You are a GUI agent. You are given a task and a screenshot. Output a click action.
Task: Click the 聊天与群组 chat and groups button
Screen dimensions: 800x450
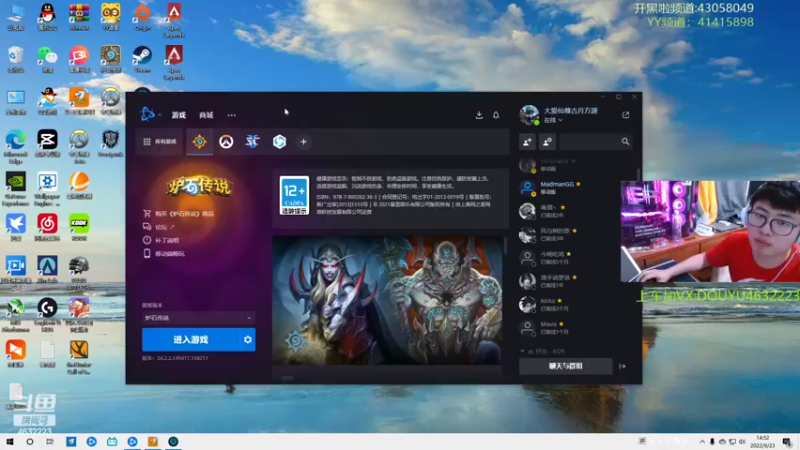tap(565, 366)
